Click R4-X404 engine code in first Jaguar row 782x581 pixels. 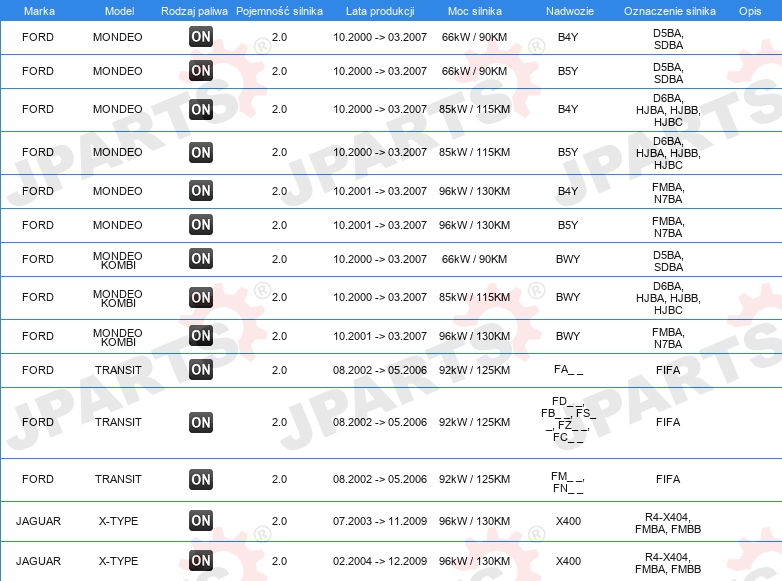point(668,517)
